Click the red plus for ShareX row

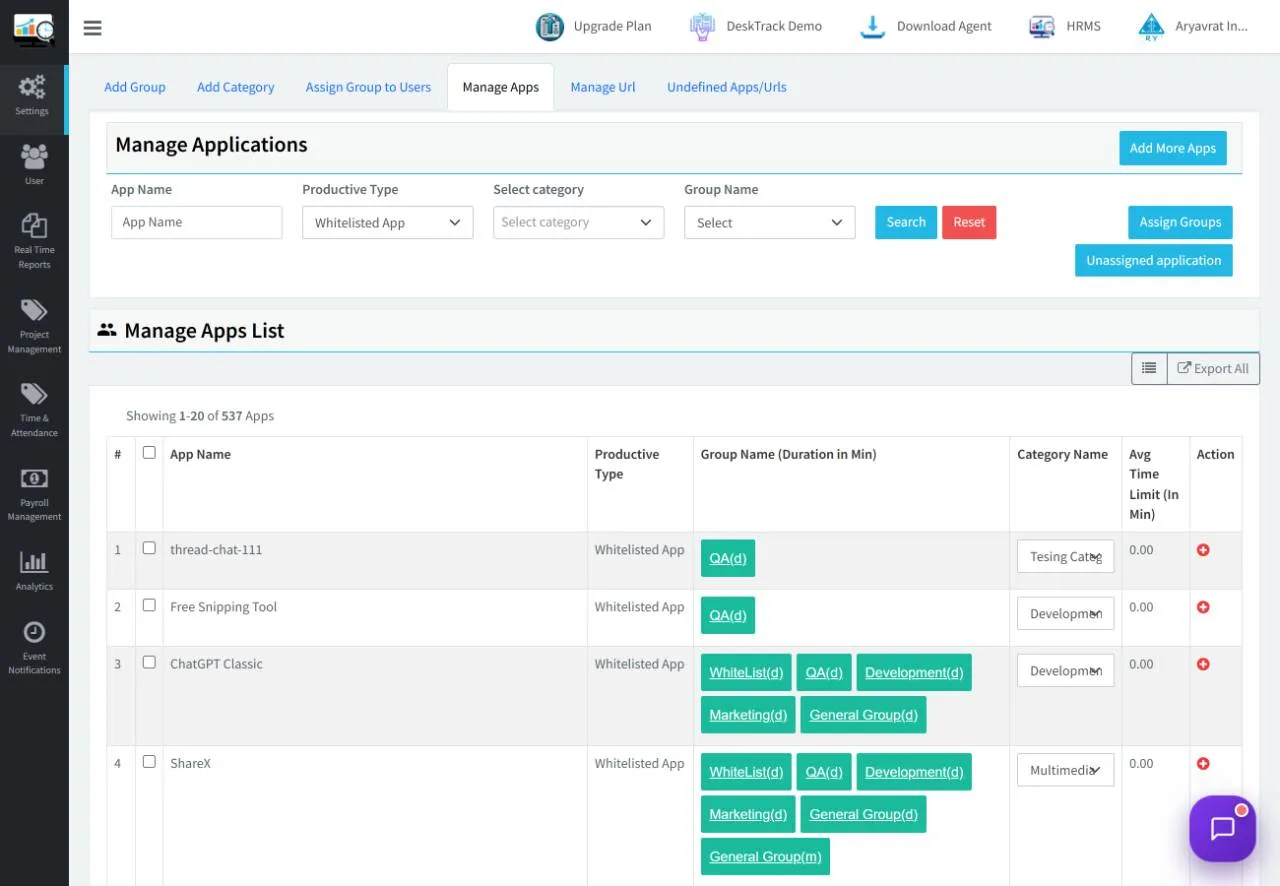tap(1203, 764)
